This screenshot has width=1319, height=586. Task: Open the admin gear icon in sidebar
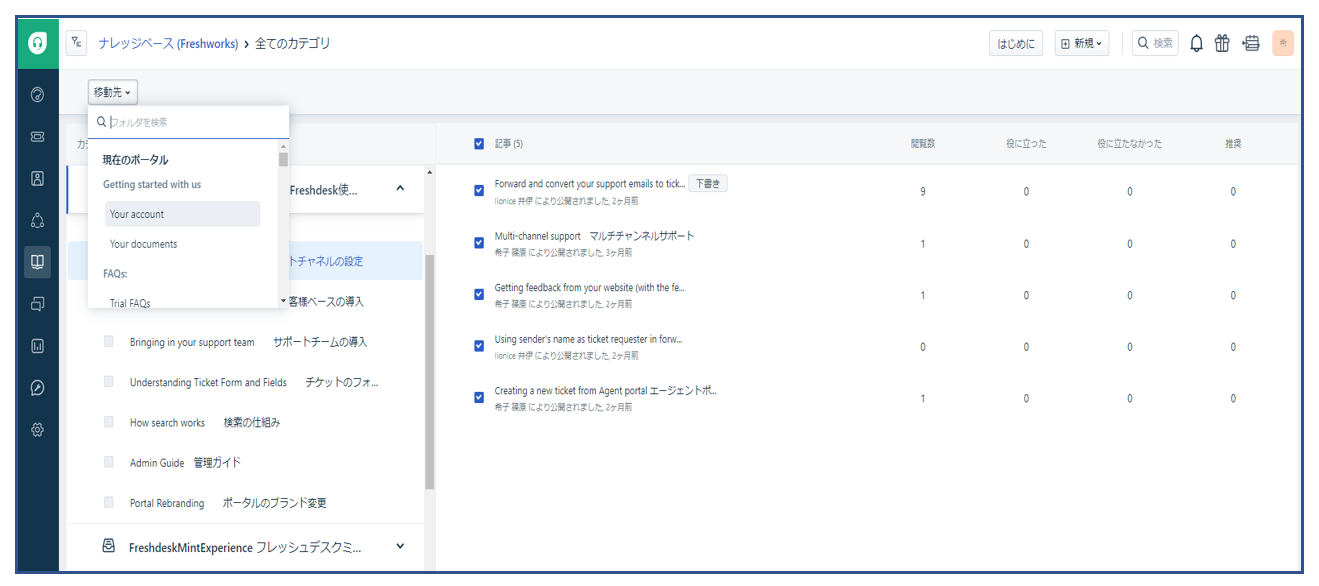[38, 429]
